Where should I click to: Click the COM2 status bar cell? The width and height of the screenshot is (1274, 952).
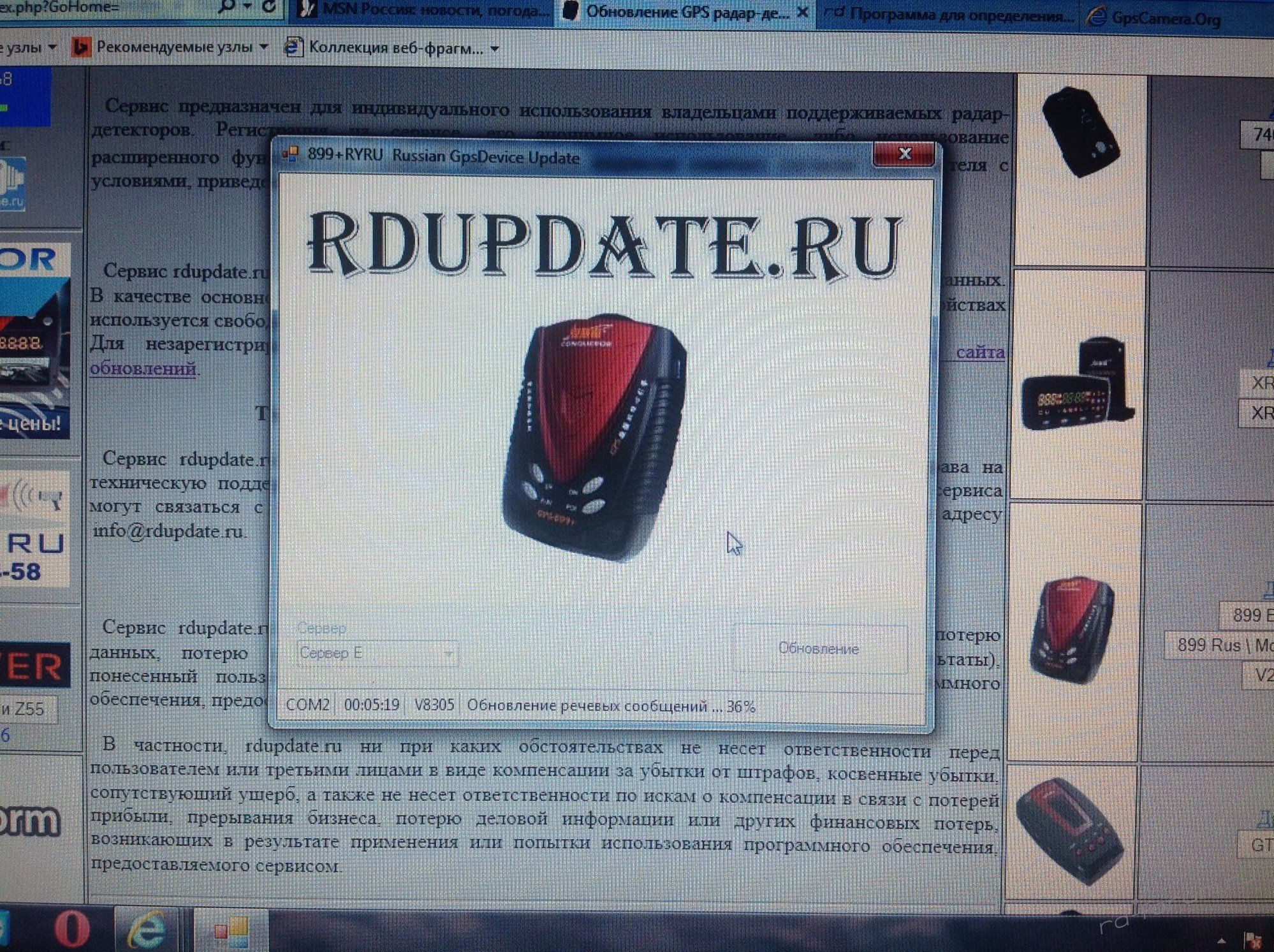pos(307,705)
